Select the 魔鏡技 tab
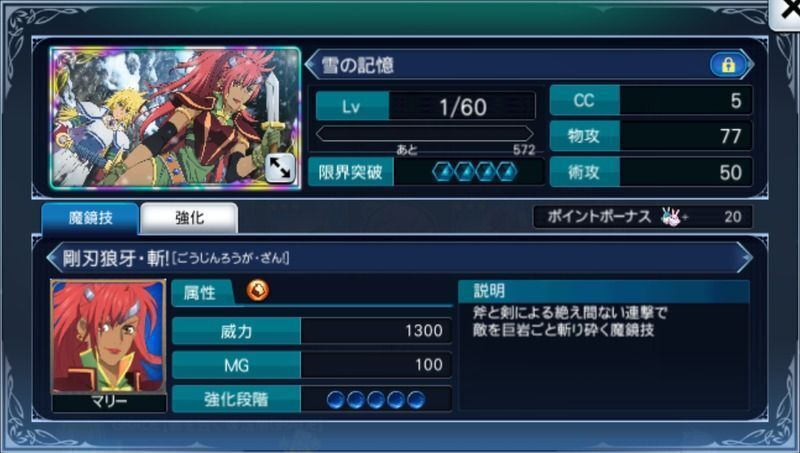This screenshot has height=453, width=800. tap(90, 218)
